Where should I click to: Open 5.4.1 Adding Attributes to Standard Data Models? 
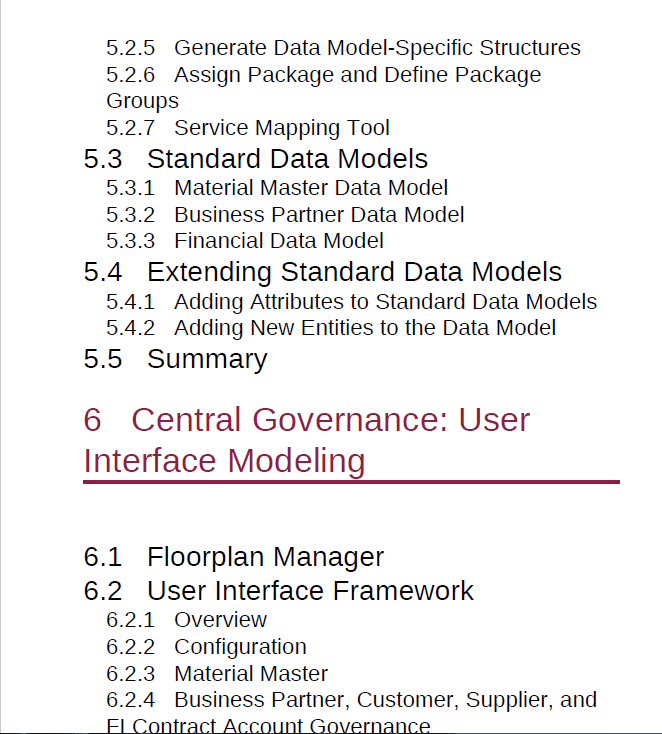tap(352, 302)
